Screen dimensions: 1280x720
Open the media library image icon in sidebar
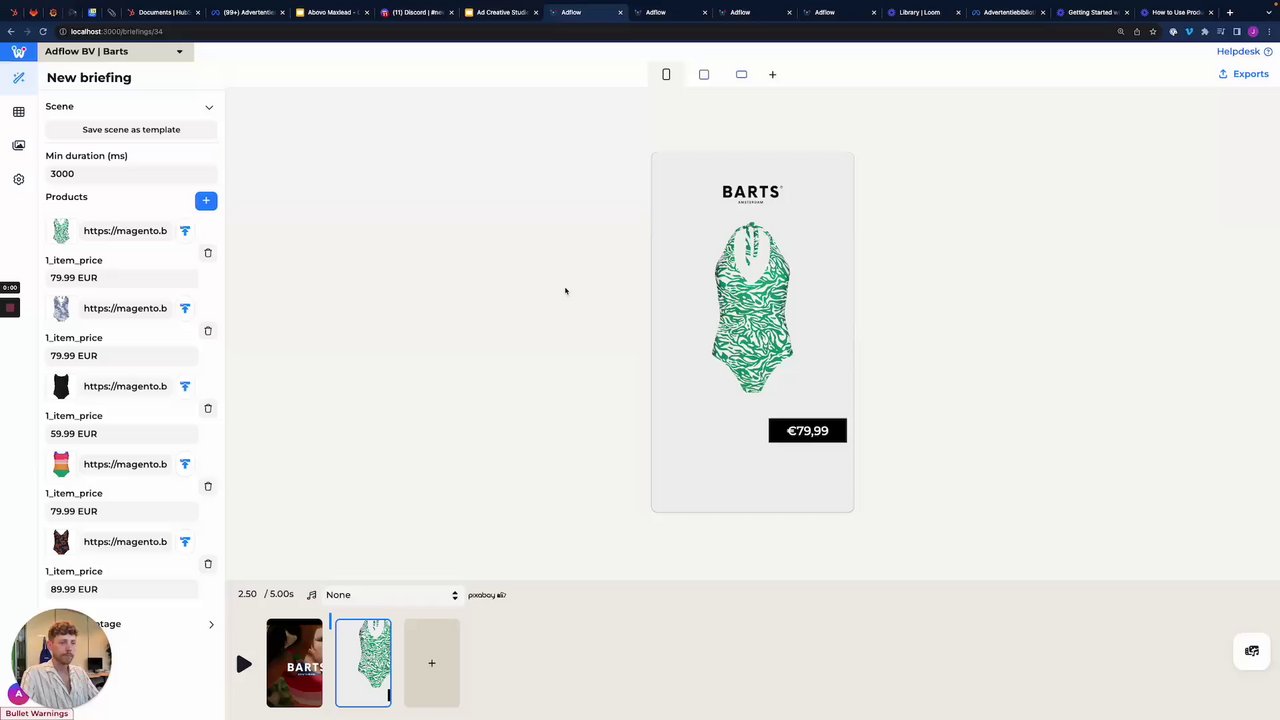coord(18,145)
